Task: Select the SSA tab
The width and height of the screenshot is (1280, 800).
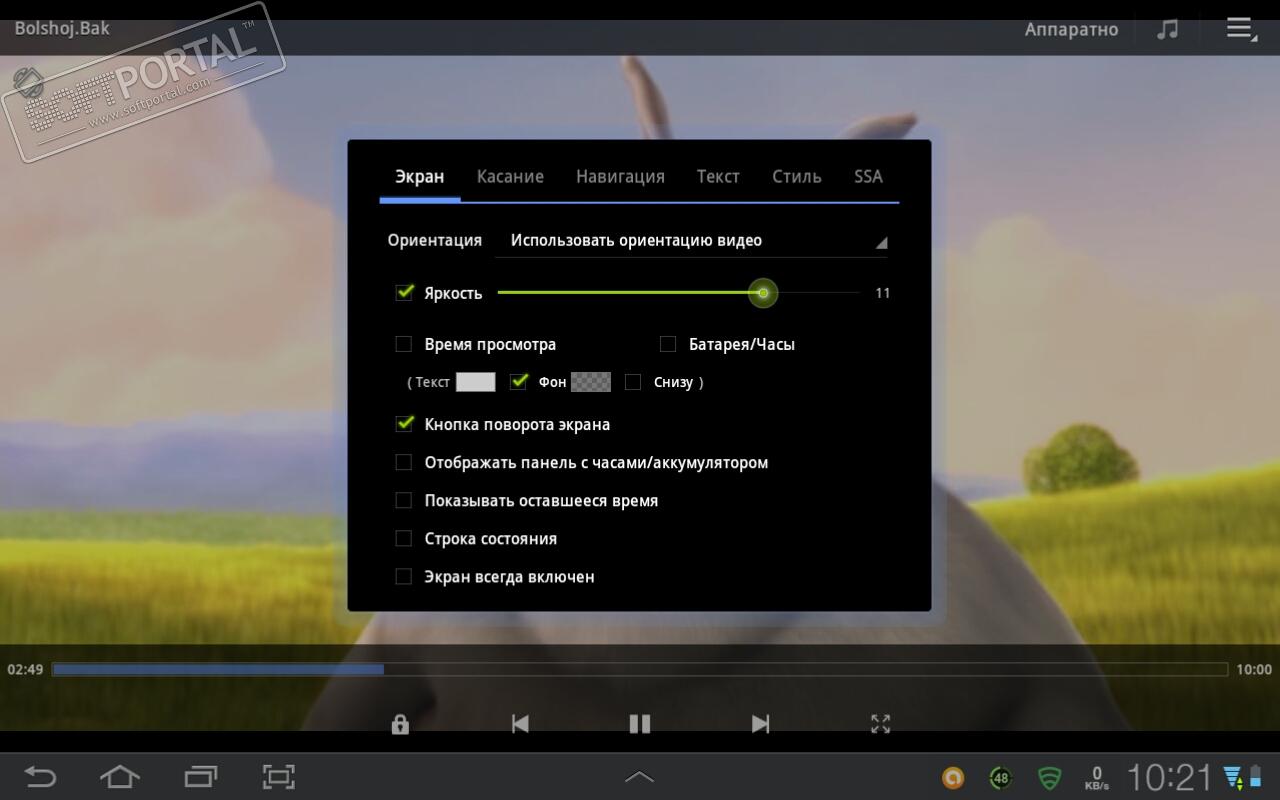Action: pyautogui.click(x=868, y=177)
